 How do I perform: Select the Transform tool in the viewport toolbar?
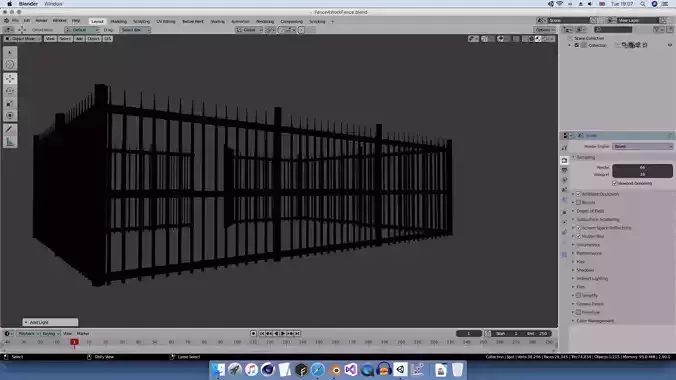tap(10, 116)
